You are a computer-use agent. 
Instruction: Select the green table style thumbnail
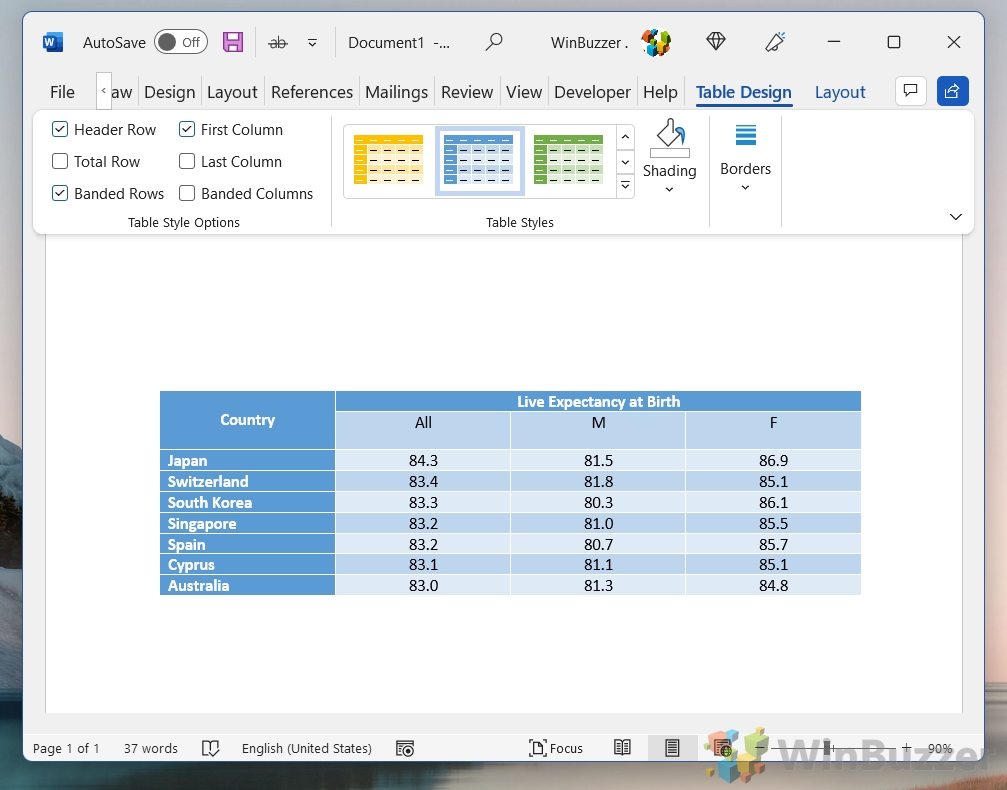tap(568, 160)
